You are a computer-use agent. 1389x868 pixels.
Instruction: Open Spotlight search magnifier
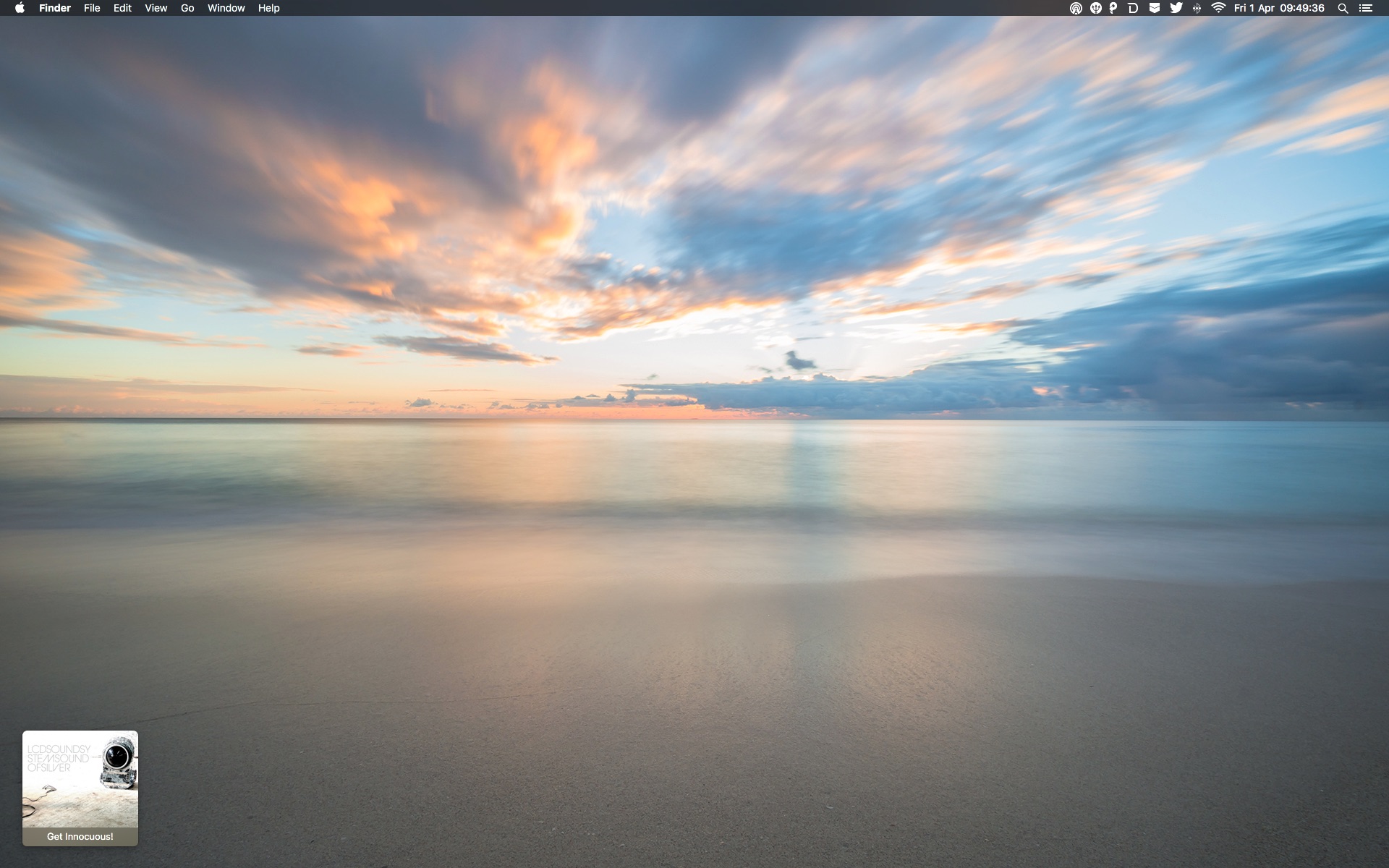point(1343,8)
